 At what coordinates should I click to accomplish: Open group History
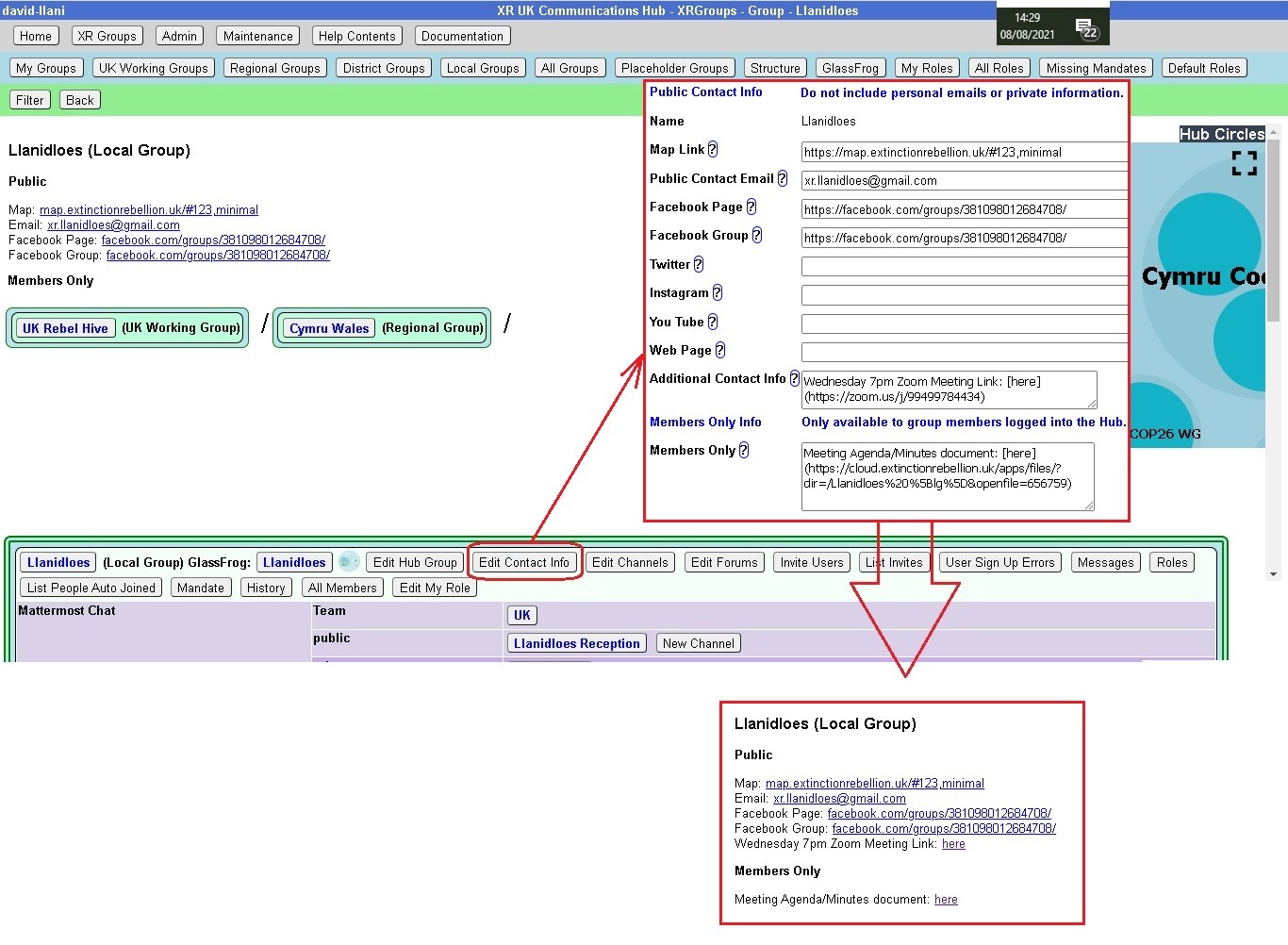[266, 588]
